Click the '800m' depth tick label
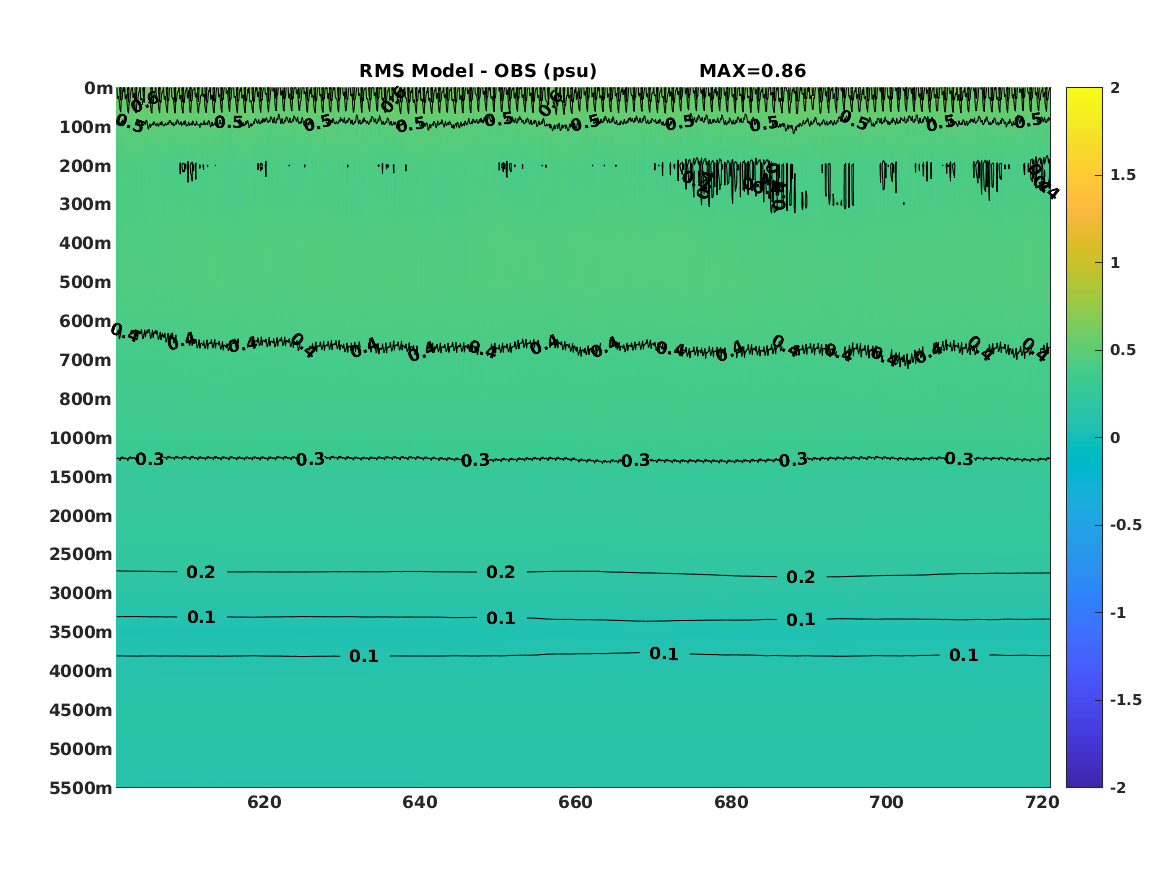Image resolution: width=1167 pixels, height=875 pixels. click(x=85, y=400)
